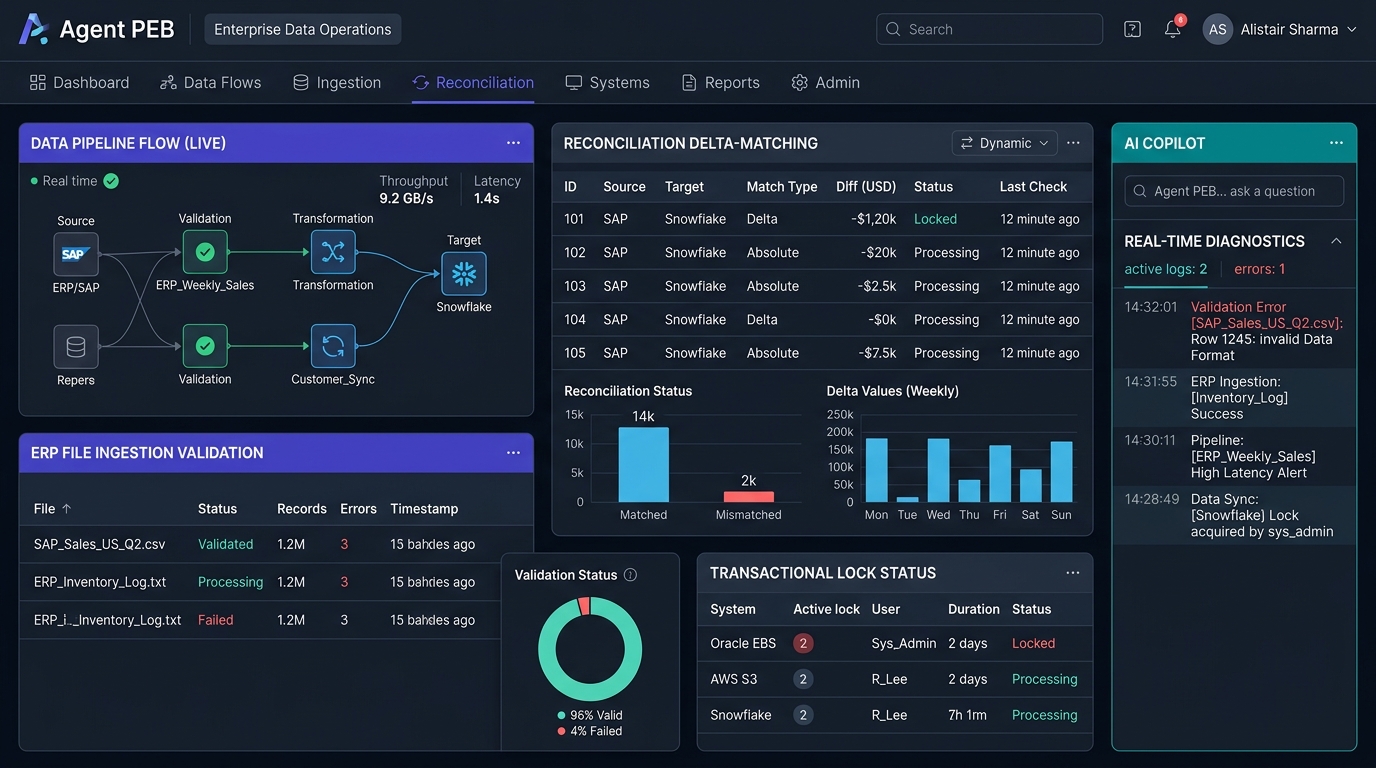Screen dimensions: 1376x768
Task: Open Data Pipeline Flow panel options menu
Action: [513, 143]
